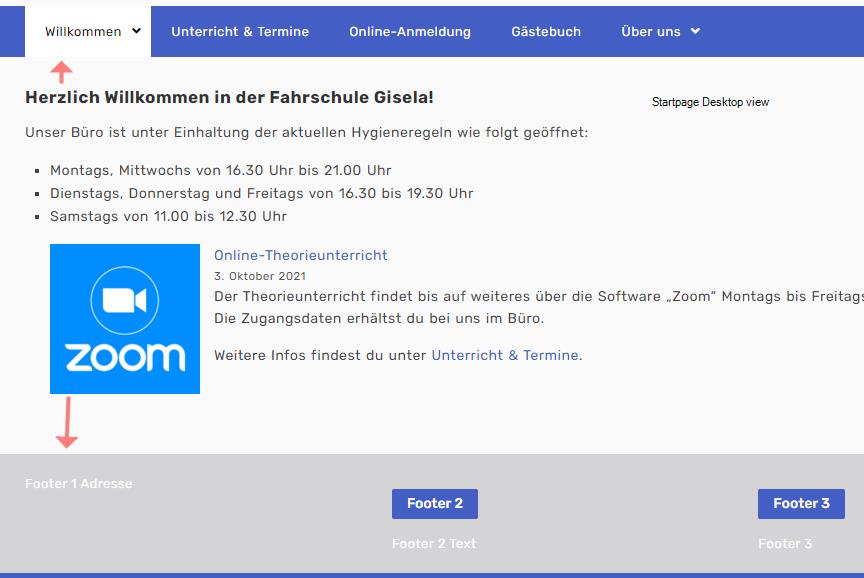The image size is (864, 578).
Task: Click the Footer 3 button
Action: [801, 504]
